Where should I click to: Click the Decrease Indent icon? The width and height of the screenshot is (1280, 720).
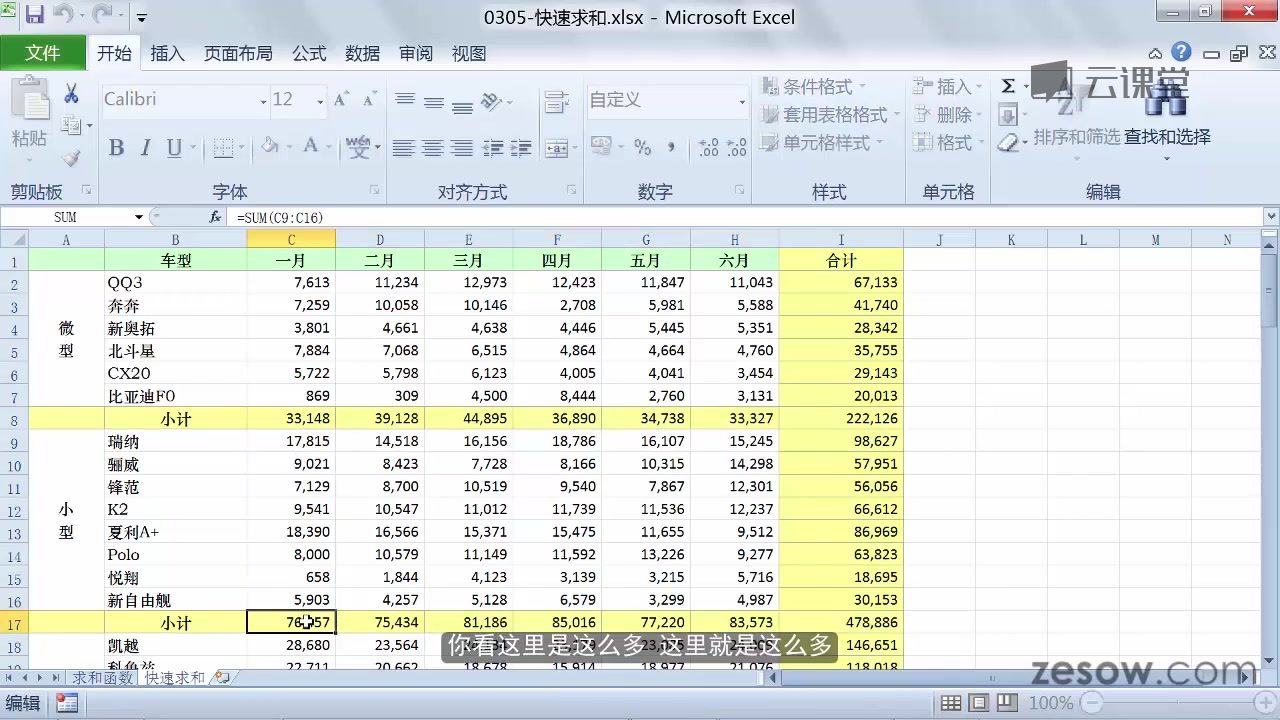492,148
